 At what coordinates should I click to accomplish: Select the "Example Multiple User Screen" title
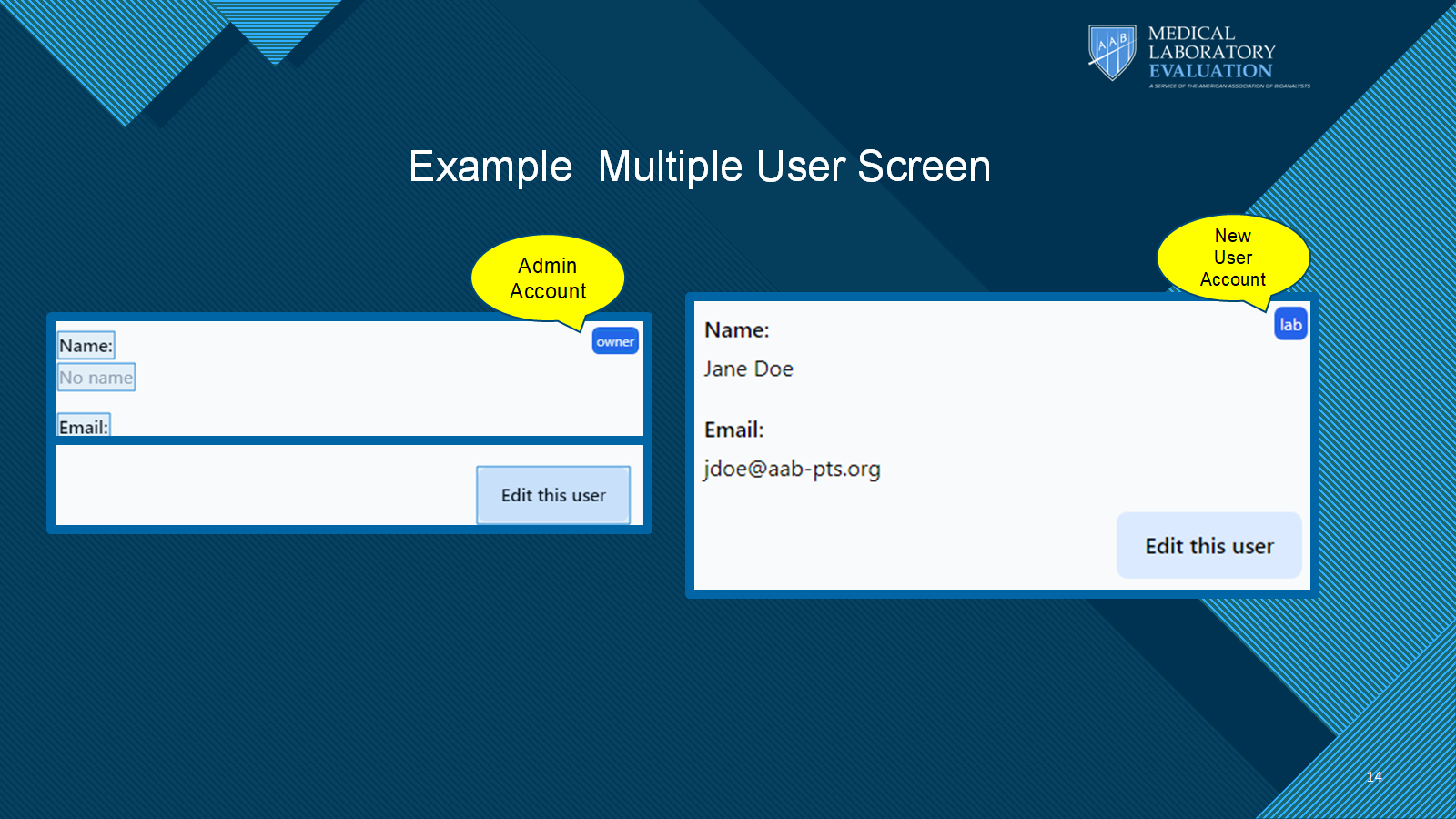pos(699,167)
